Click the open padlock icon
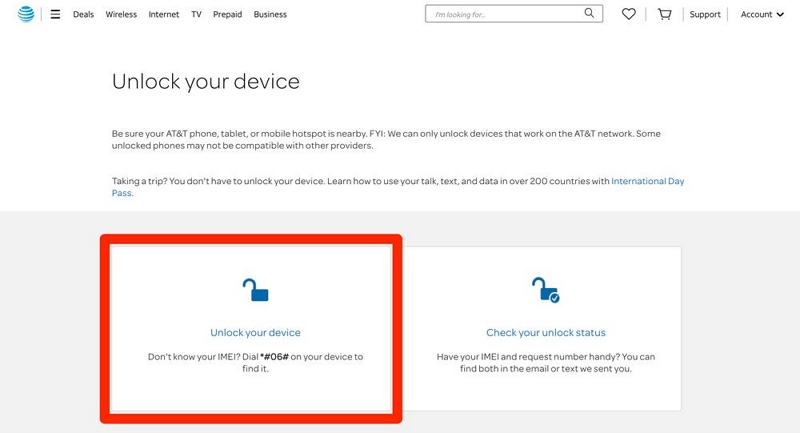 pos(256,290)
